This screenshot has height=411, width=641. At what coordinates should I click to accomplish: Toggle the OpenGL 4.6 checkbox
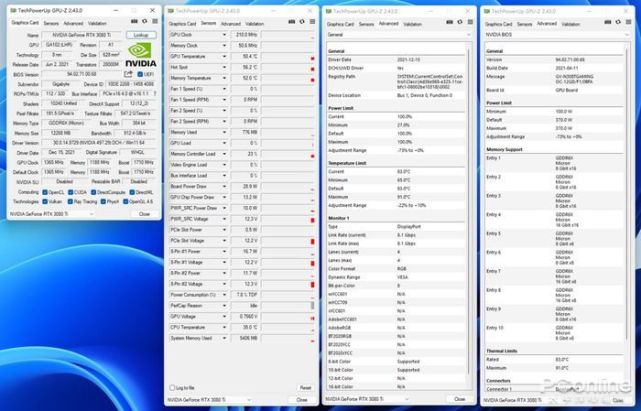126,202
